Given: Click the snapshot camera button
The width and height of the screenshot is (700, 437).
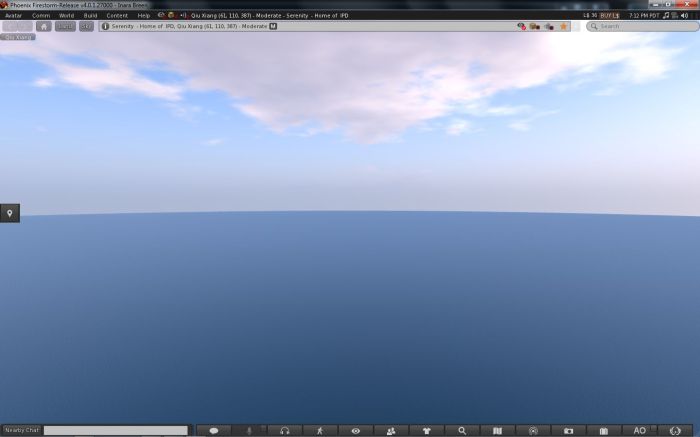Looking at the screenshot, I should (568, 431).
